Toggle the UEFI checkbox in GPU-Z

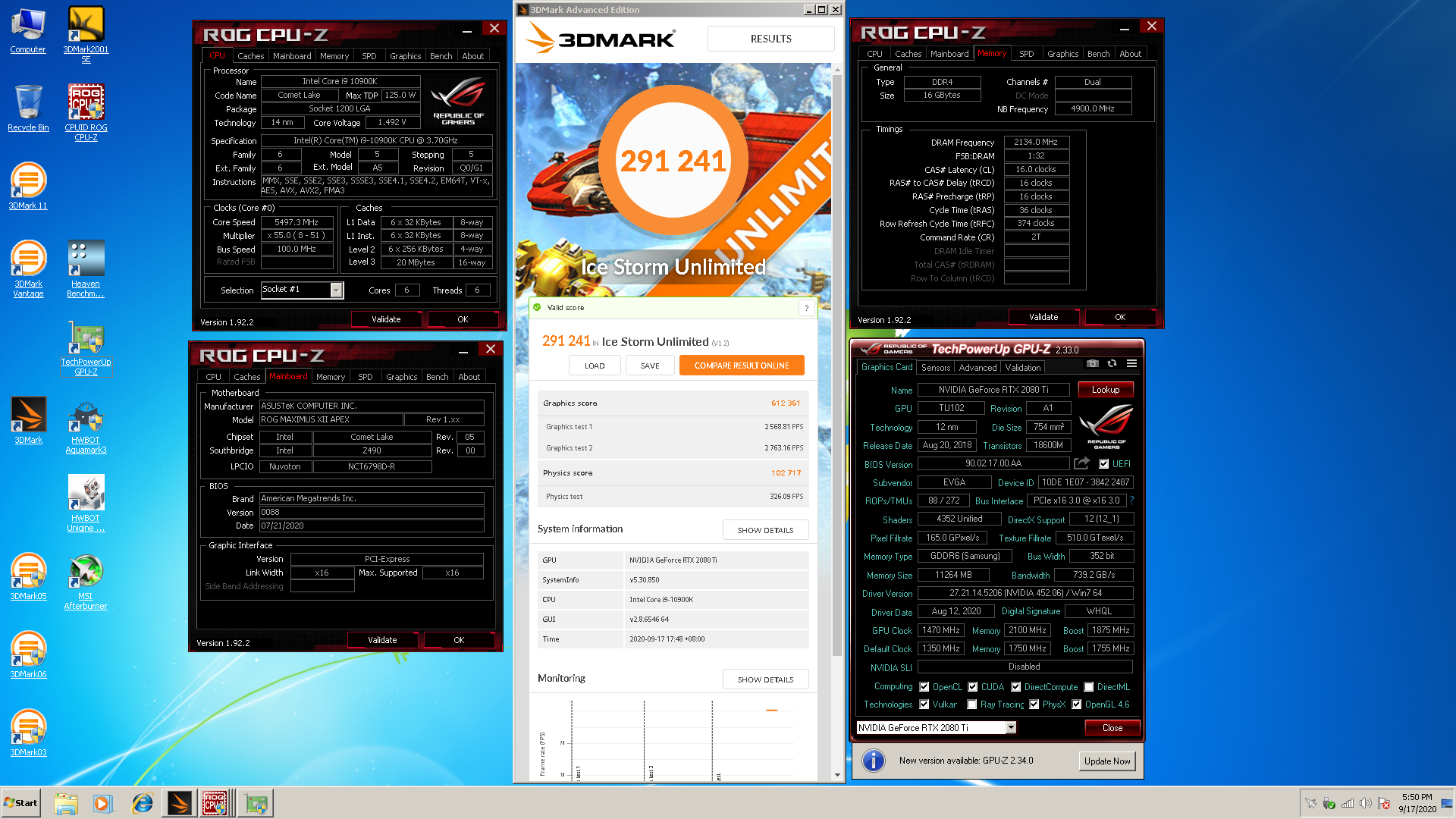(1104, 464)
